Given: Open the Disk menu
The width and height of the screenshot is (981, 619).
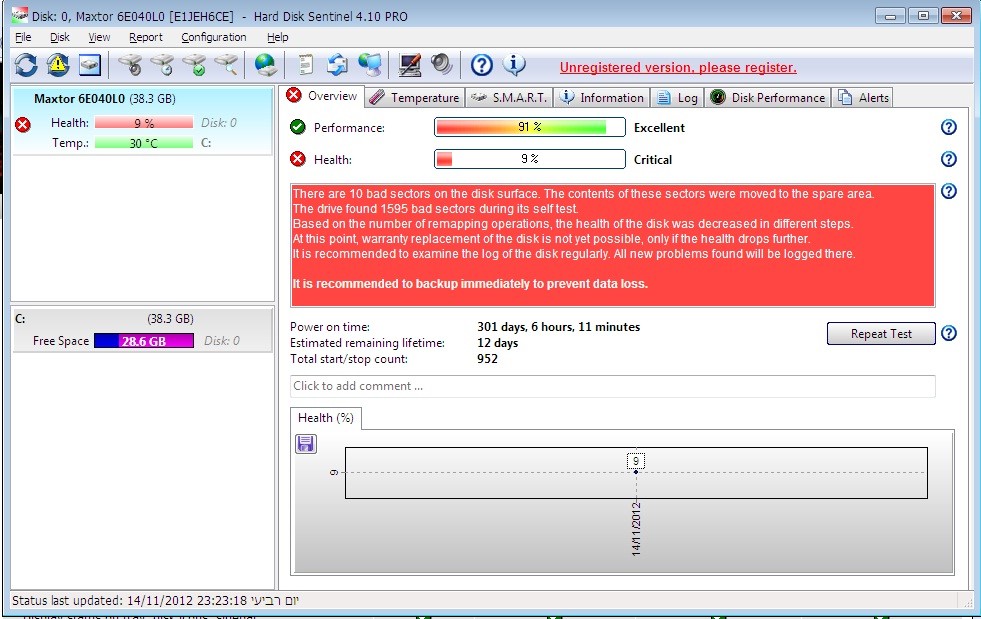Looking at the screenshot, I should (60, 37).
